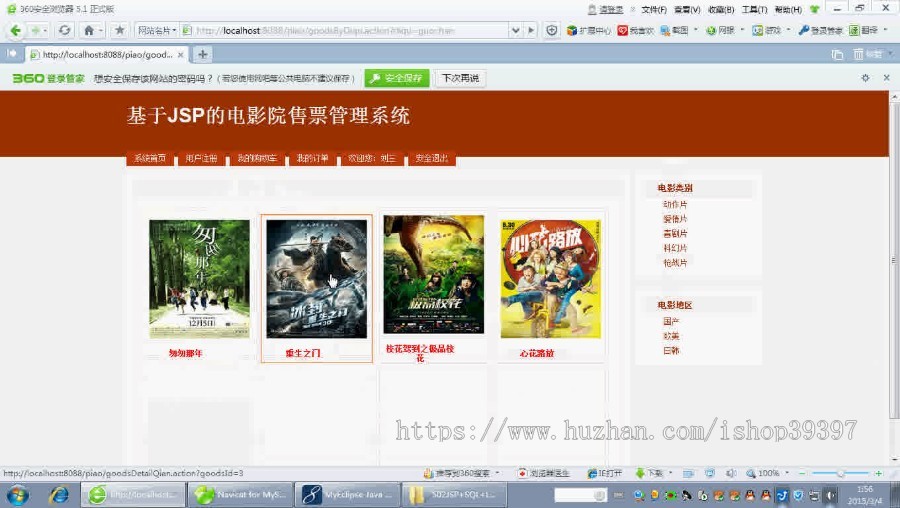Click the 截图 screenshot tool

click(674, 30)
